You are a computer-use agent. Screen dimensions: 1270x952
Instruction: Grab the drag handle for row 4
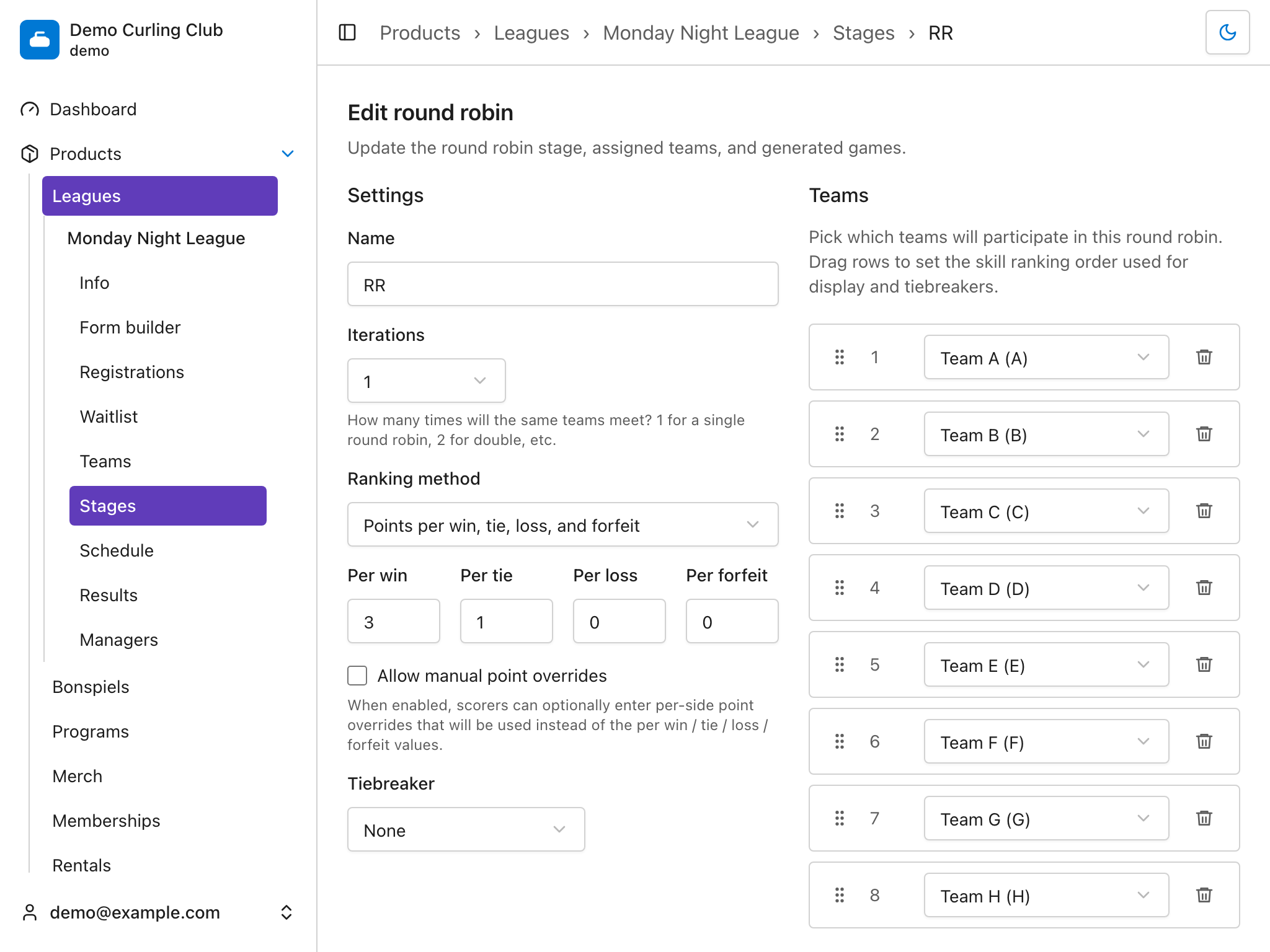pos(840,588)
